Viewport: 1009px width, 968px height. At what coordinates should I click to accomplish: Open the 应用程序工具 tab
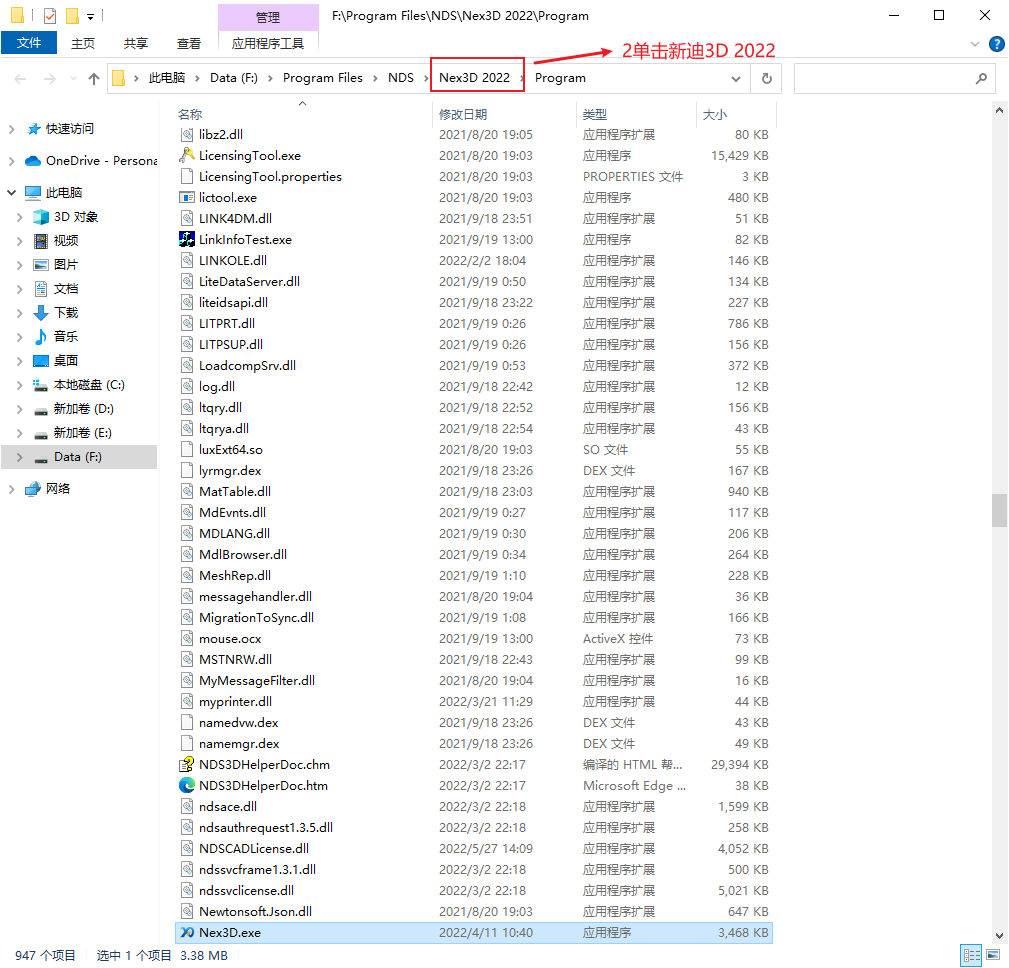(x=268, y=43)
